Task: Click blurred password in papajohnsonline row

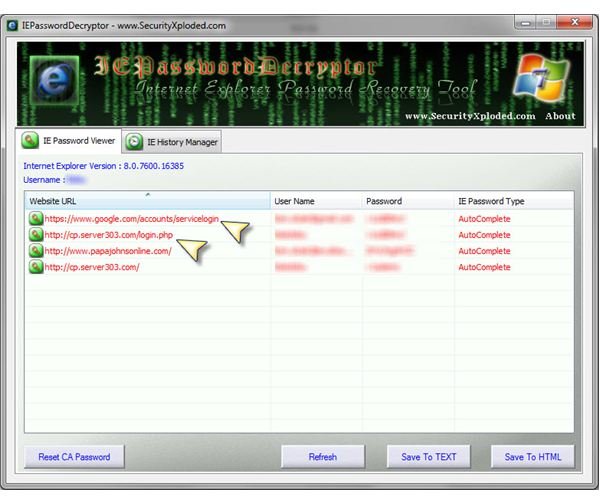Action: coord(390,251)
